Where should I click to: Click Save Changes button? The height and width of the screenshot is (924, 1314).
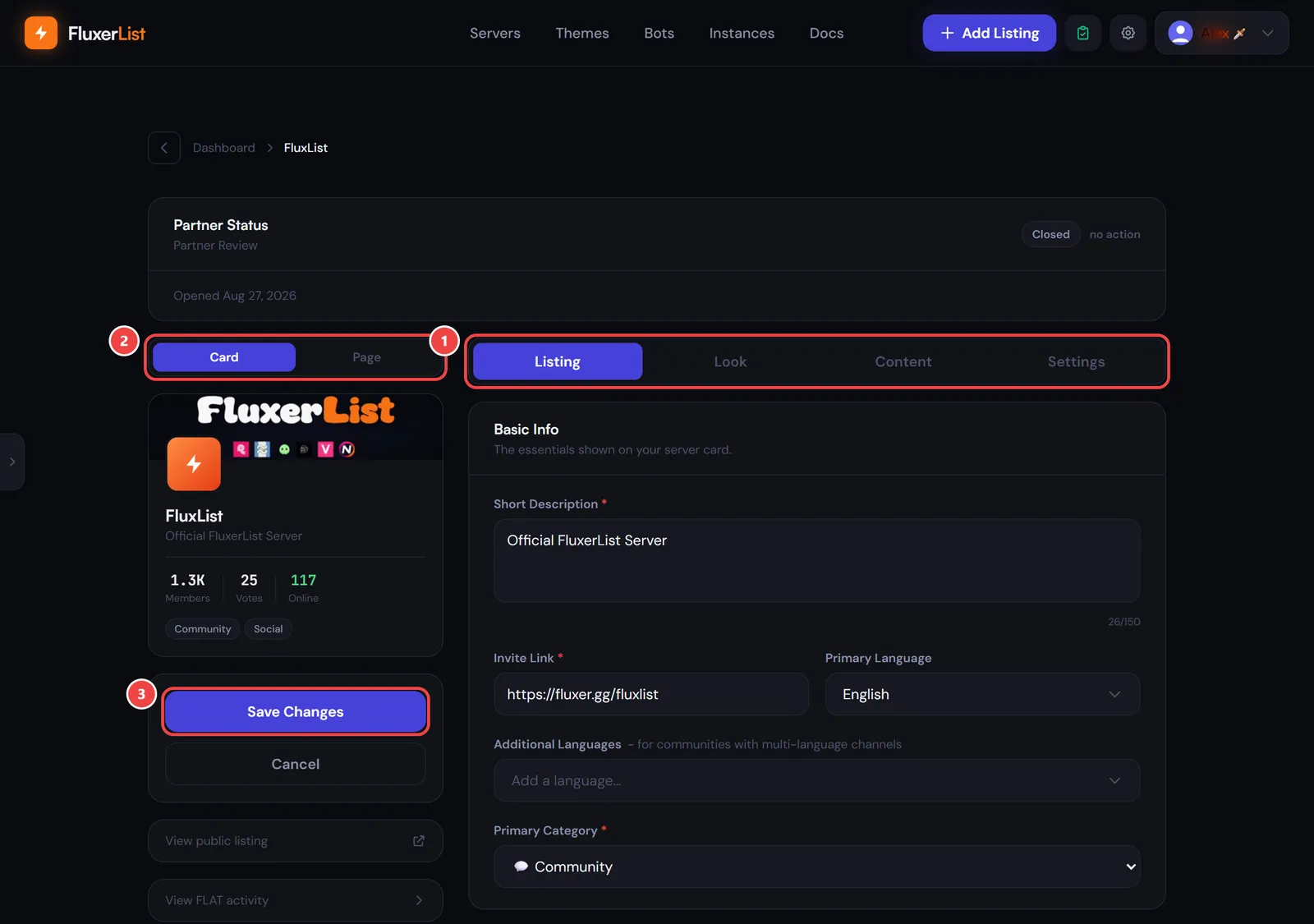[296, 711]
